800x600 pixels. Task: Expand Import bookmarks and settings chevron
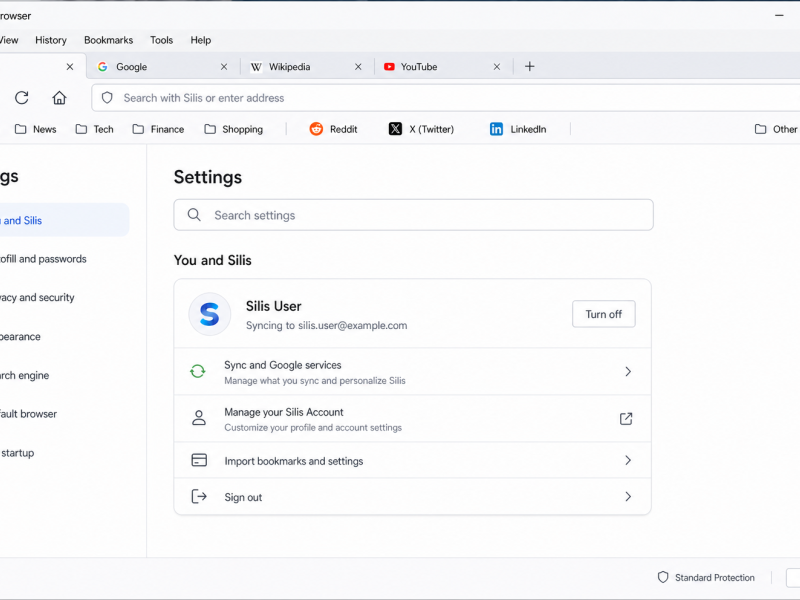coord(628,460)
